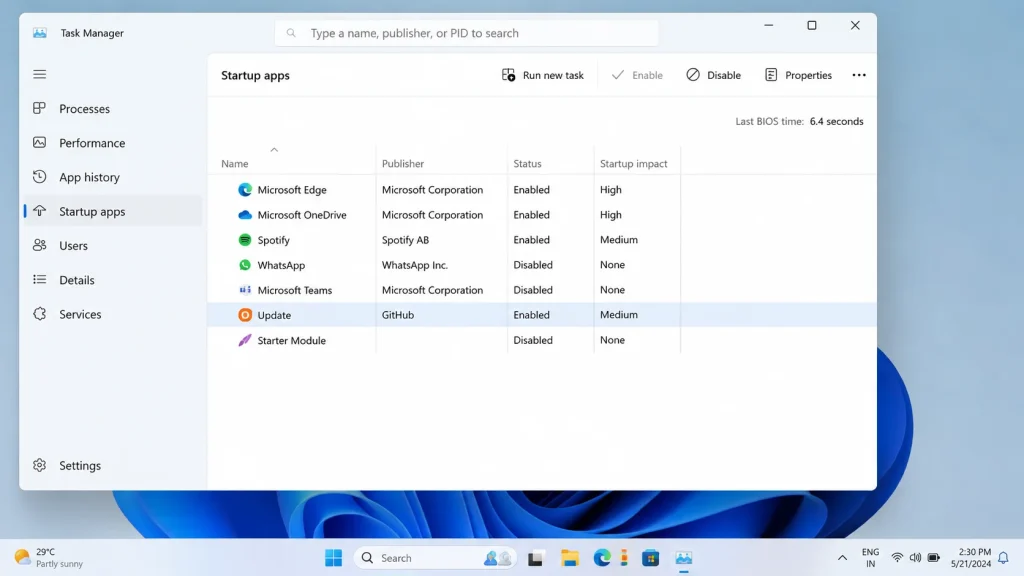Click Run new task button
Image resolution: width=1024 pixels, height=576 pixels.
pos(543,75)
